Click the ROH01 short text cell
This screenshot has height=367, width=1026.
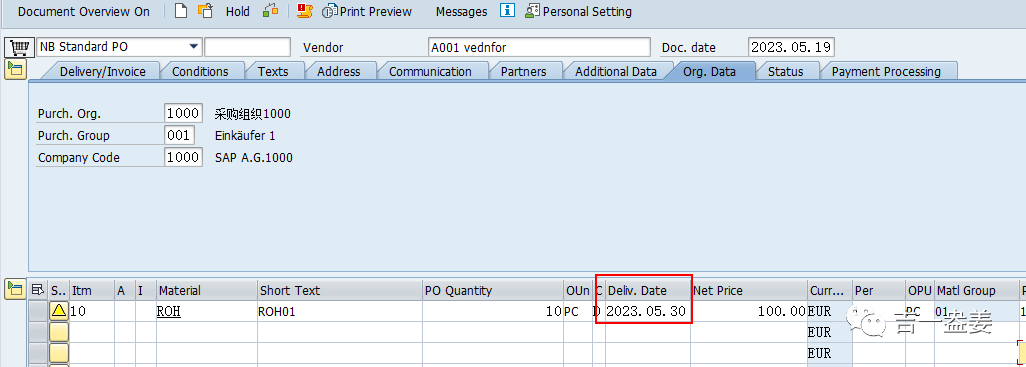340,311
